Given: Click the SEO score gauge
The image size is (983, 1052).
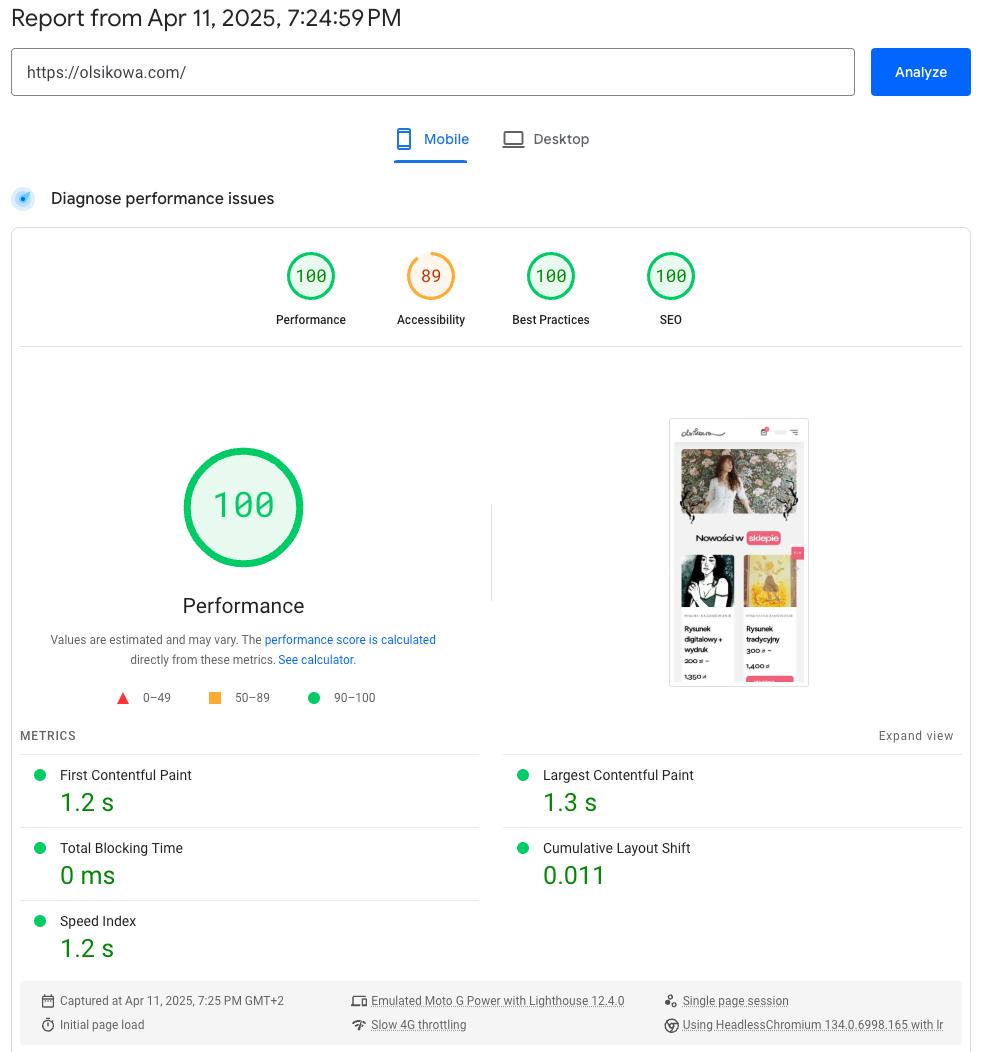Looking at the screenshot, I should point(671,277).
